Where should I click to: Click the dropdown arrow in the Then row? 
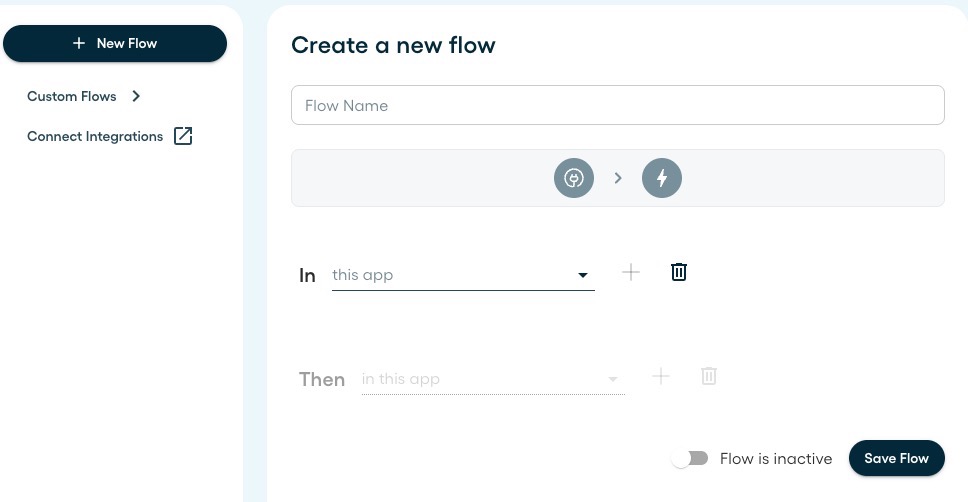(x=612, y=379)
